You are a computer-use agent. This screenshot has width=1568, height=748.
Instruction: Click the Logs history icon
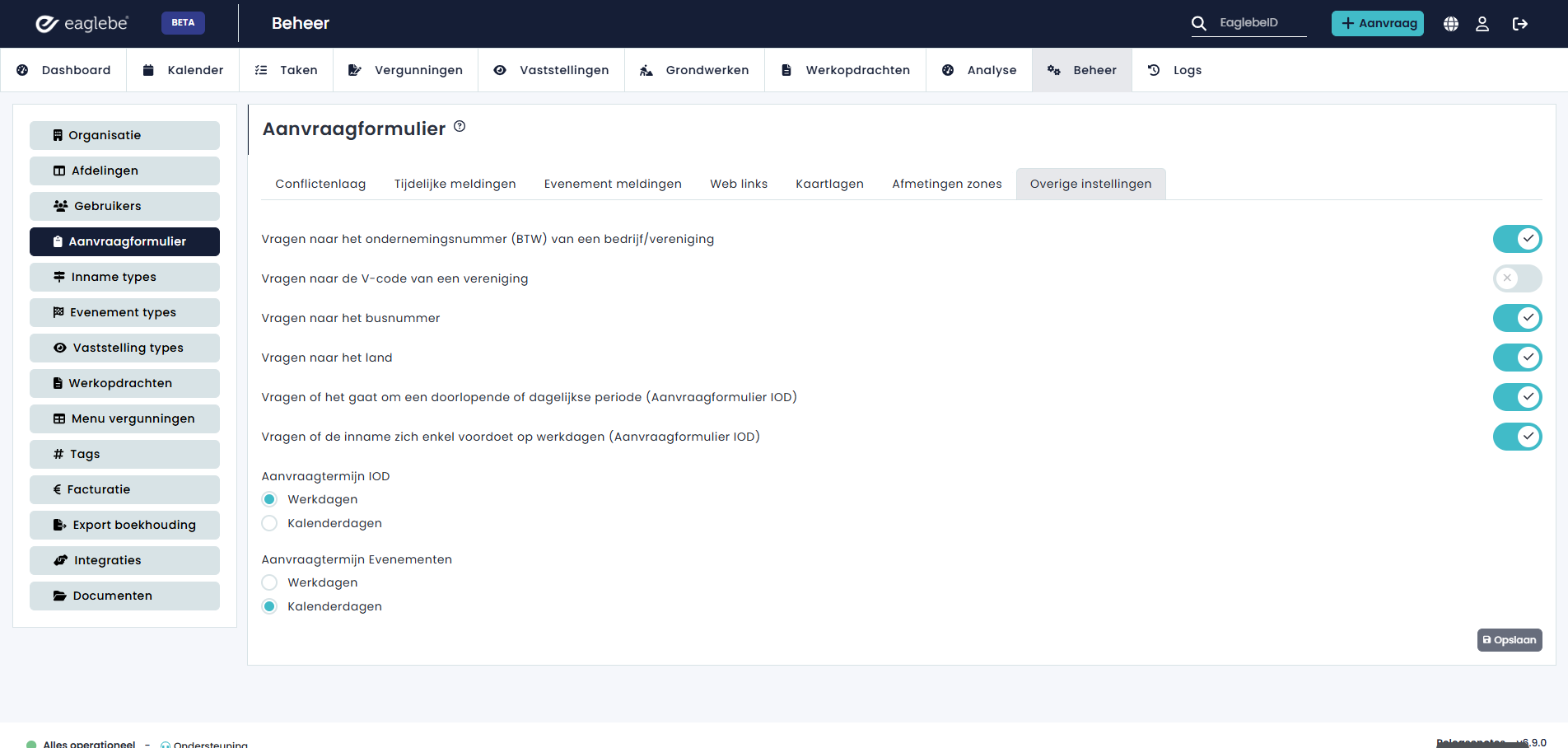[x=1154, y=70]
